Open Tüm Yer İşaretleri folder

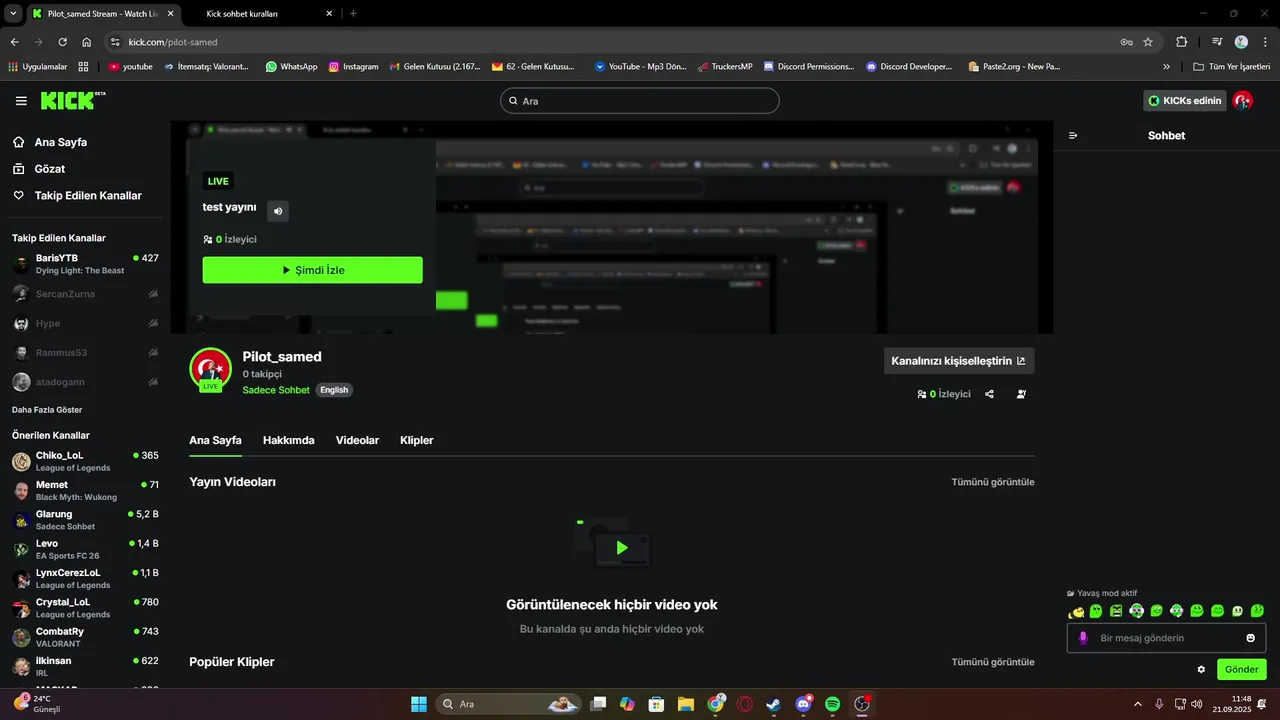pyautogui.click(x=1231, y=66)
